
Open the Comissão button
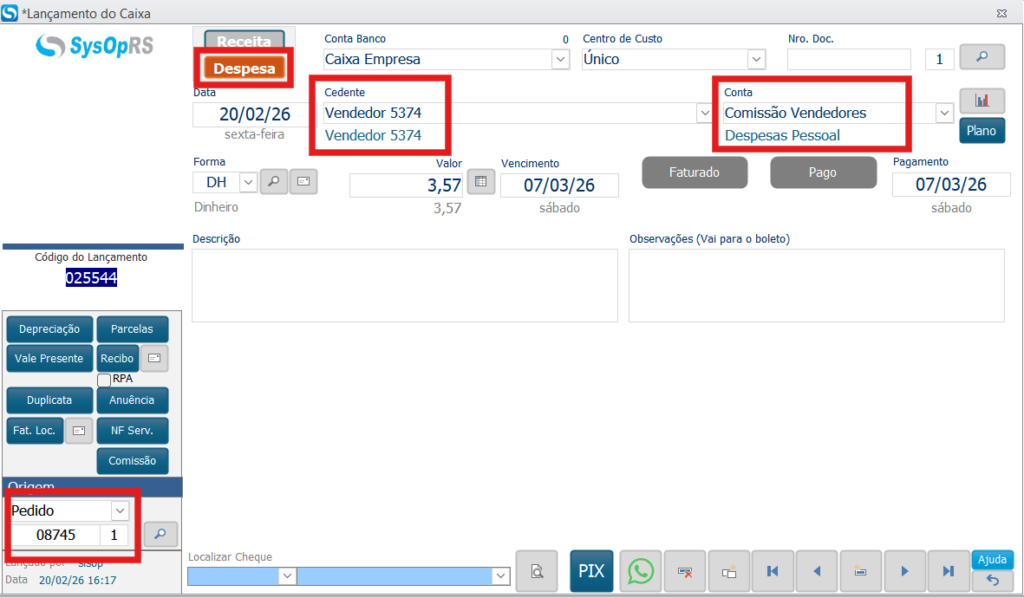132,461
